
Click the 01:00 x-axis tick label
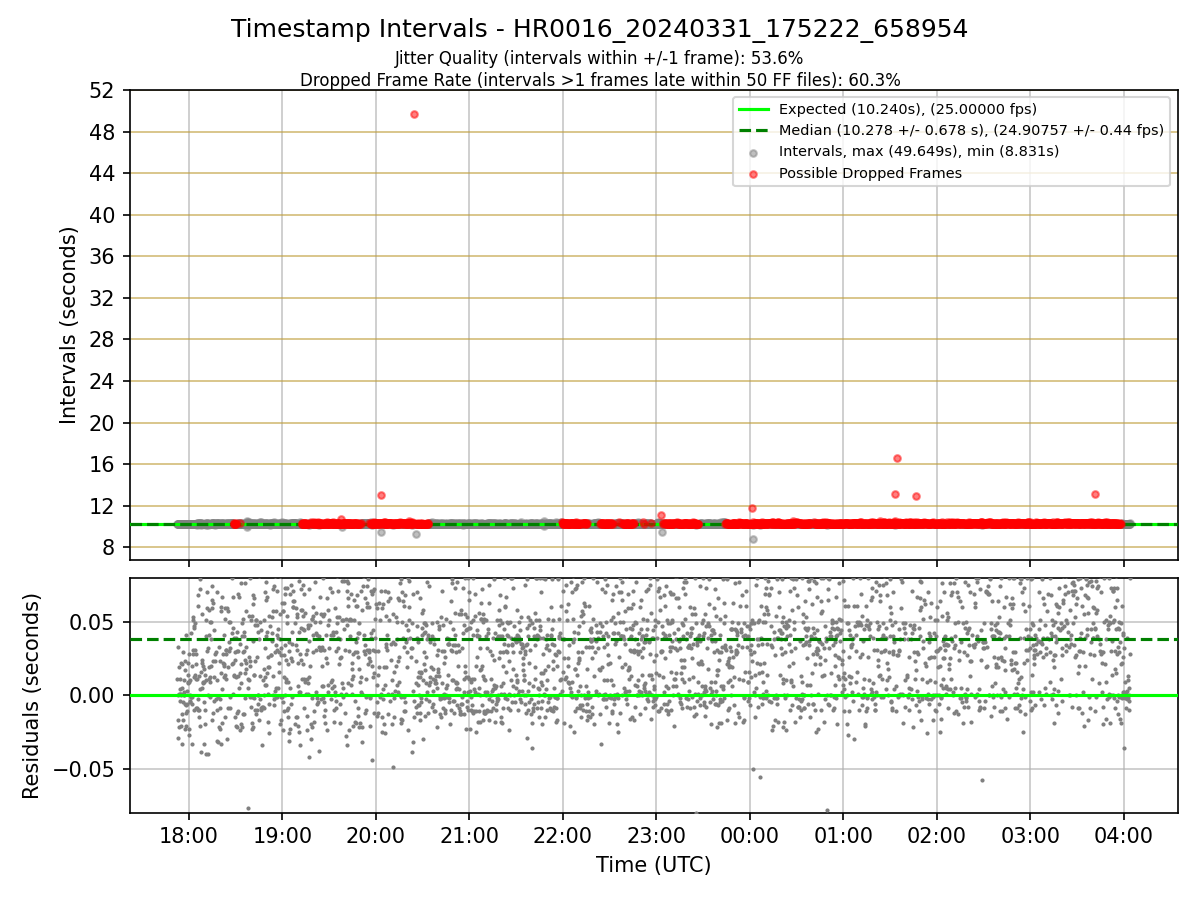843,834
